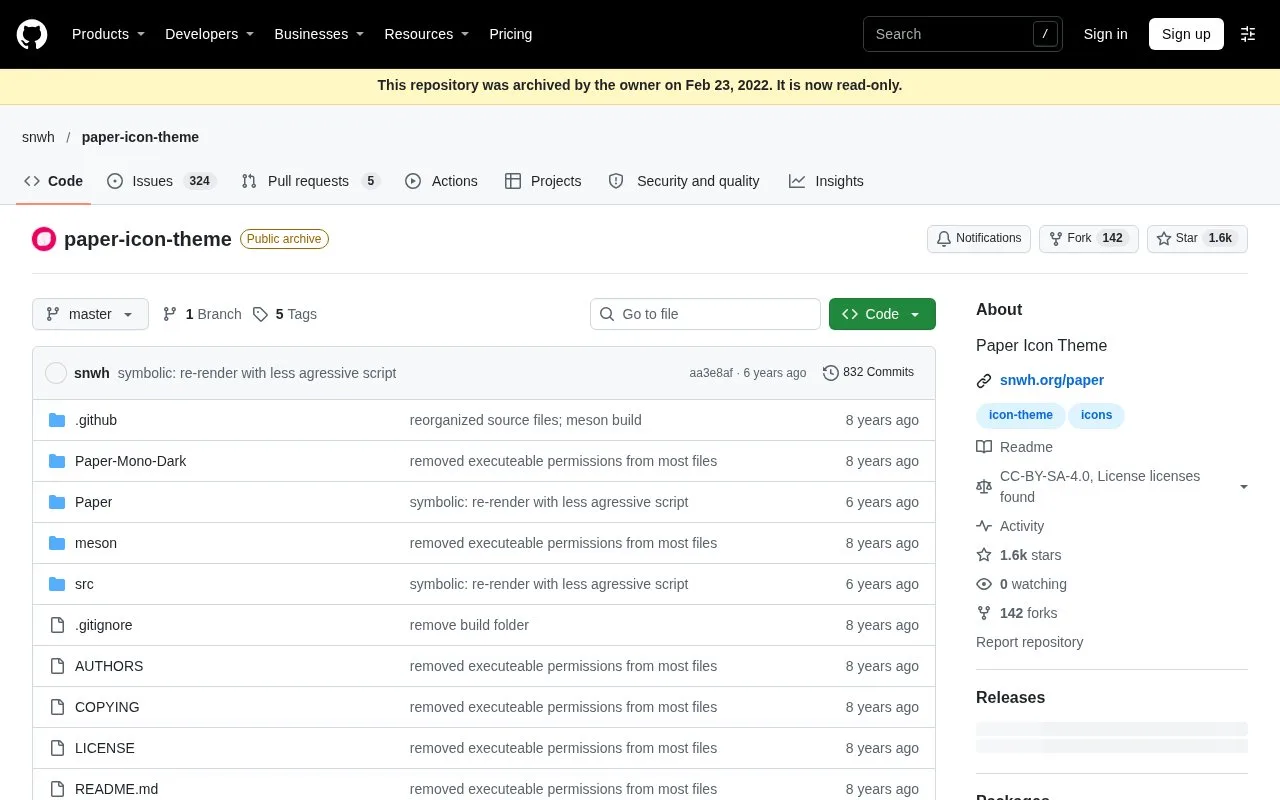Open the Products dropdown menu

[108, 34]
